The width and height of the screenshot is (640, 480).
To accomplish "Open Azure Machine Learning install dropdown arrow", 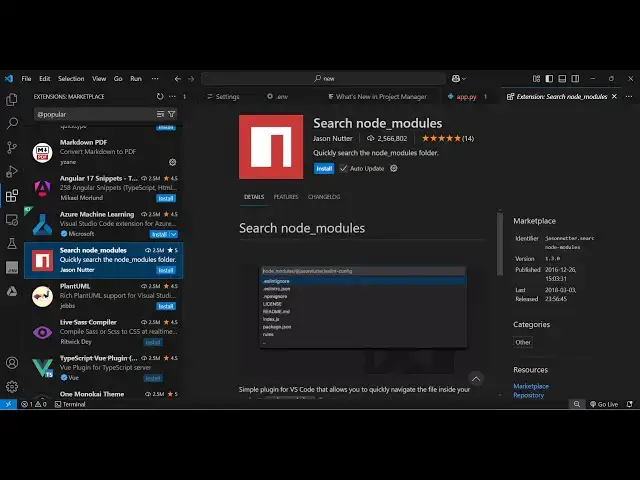I will pos(173,234).
